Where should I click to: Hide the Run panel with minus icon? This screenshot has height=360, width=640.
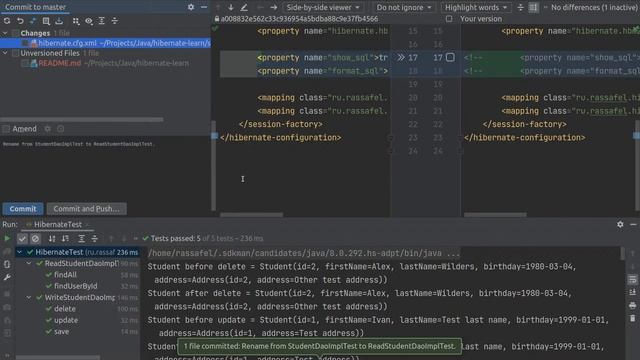633,224
